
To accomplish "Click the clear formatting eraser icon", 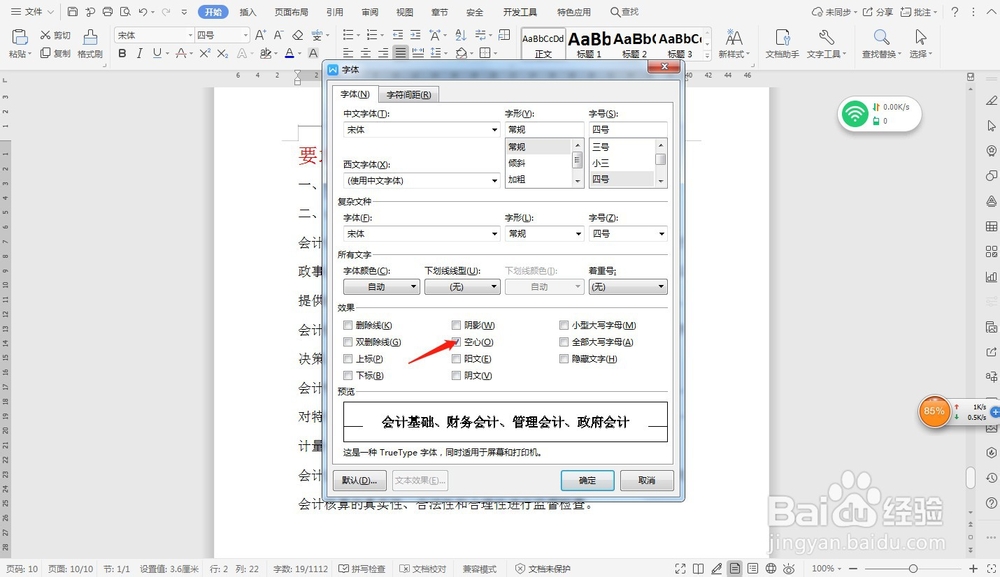I will coord(296,37).
